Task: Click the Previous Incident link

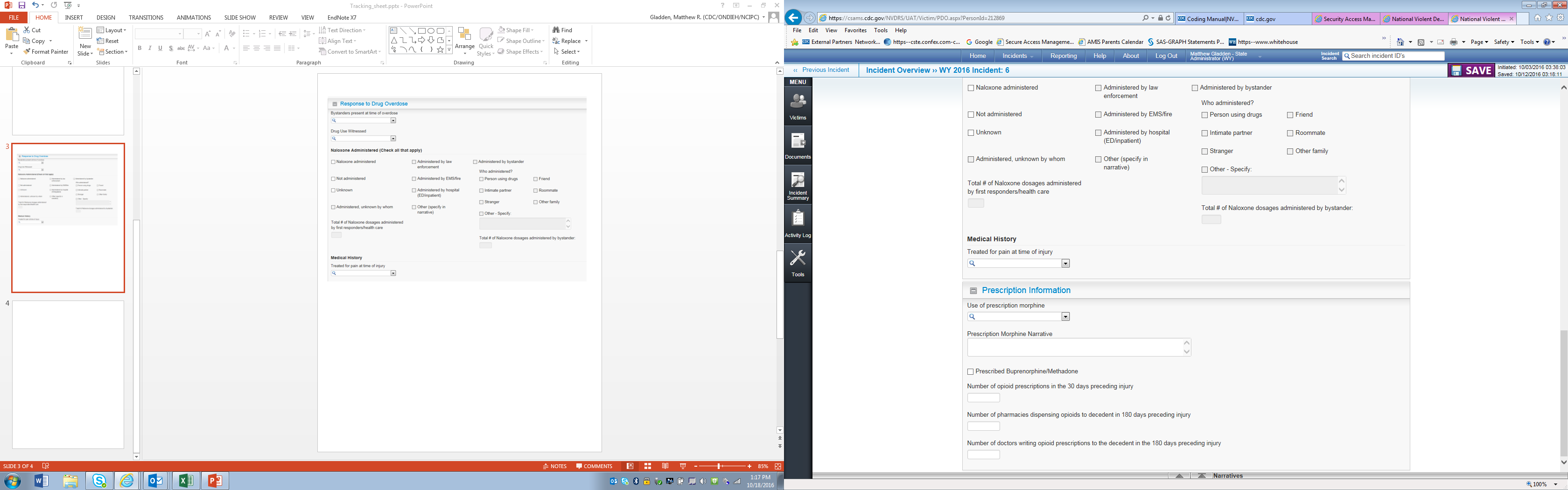Action: (821, 70)
